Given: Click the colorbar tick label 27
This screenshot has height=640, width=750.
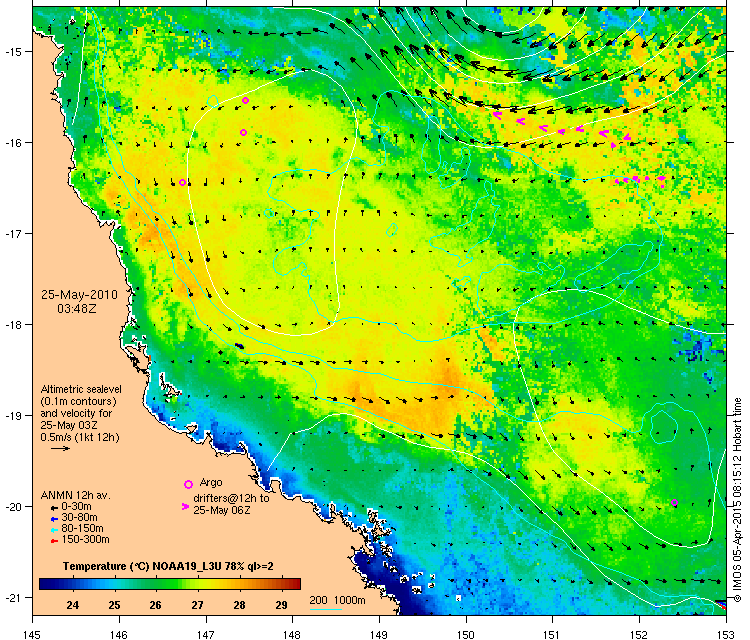Looking at the screenshot, I should click(198, 606).
